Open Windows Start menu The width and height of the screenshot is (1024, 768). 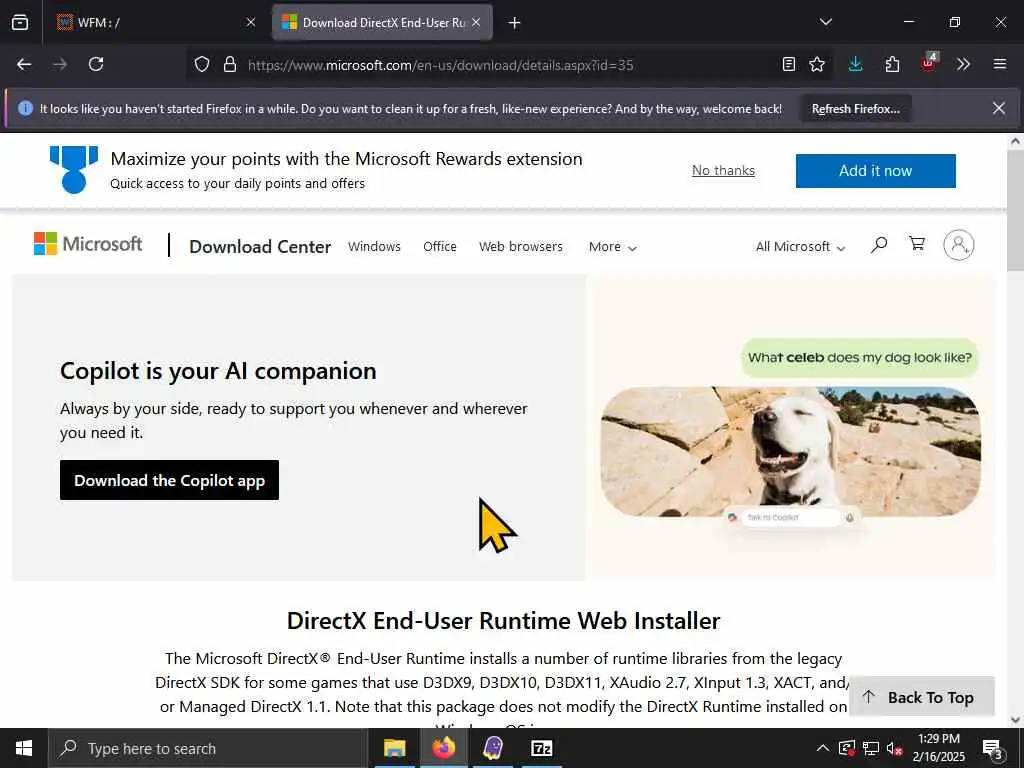pos(24,748)
